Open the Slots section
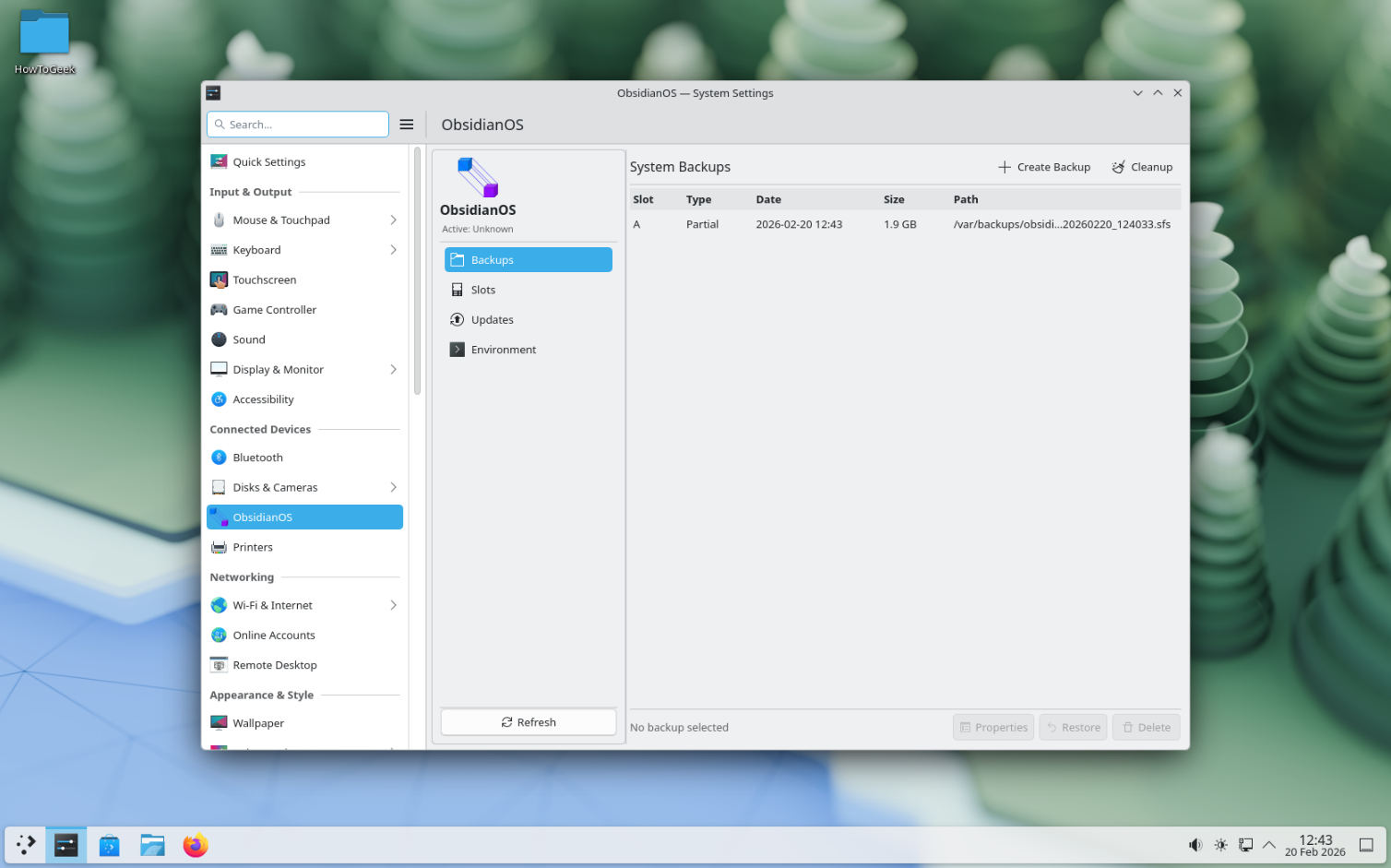Screen dimensions: 1391x868 click(482, 290)
